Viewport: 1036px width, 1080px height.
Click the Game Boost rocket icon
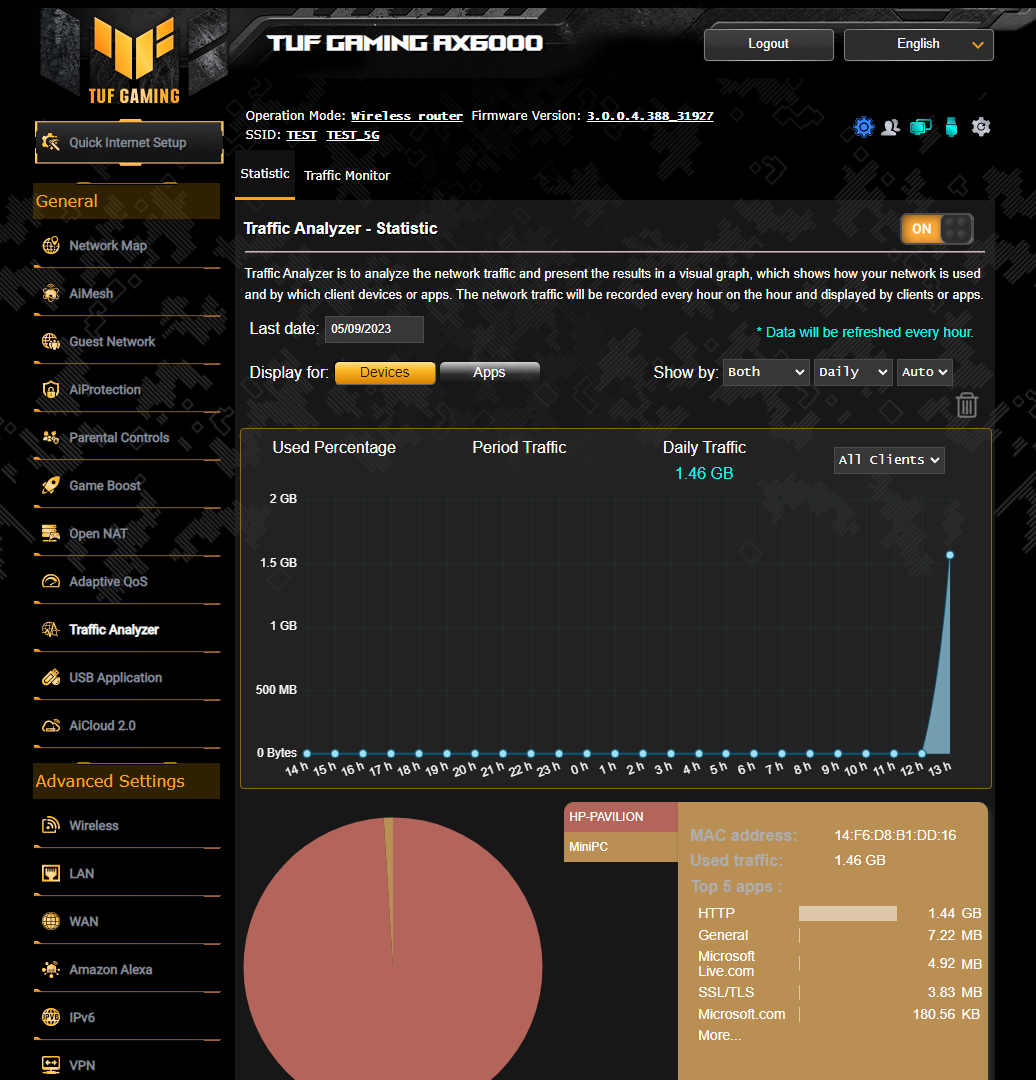point(51,486)
